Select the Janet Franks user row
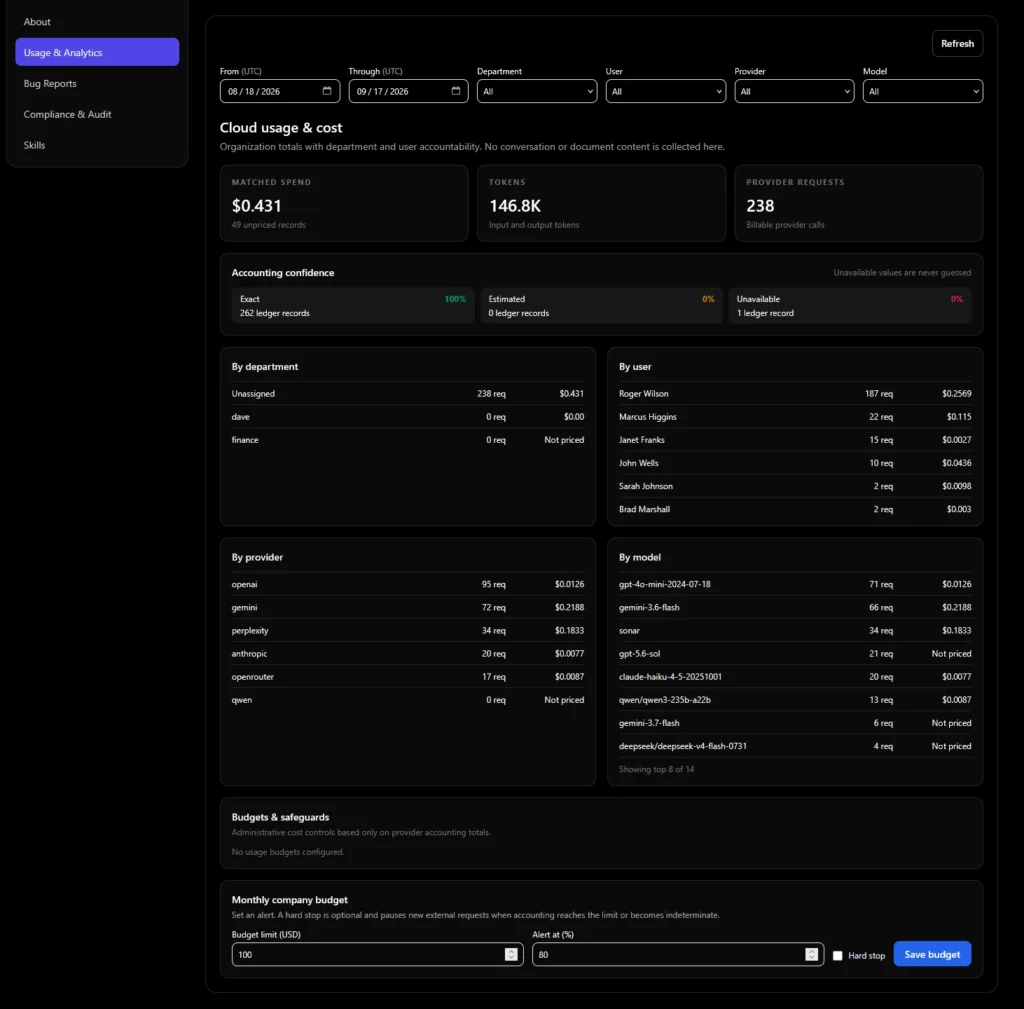Screen dimensions: 1024x1009 coord(795,440)
